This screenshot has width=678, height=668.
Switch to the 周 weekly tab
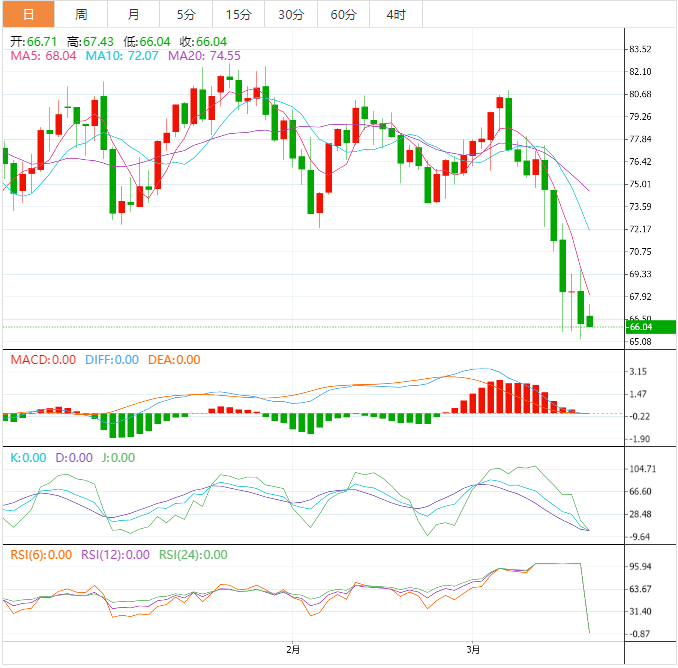click(81, 14)
